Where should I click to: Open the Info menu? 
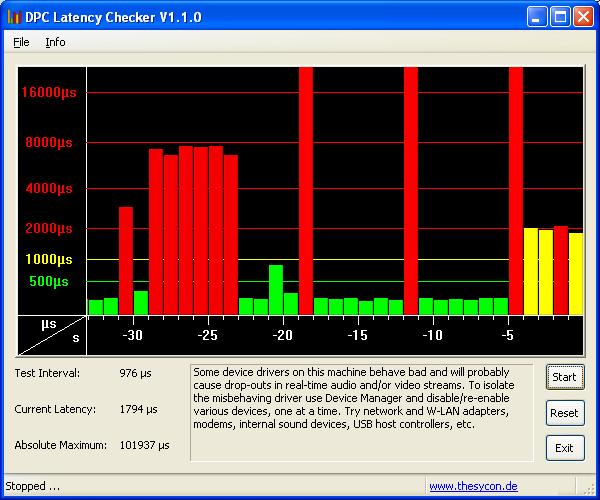point(55,42)
